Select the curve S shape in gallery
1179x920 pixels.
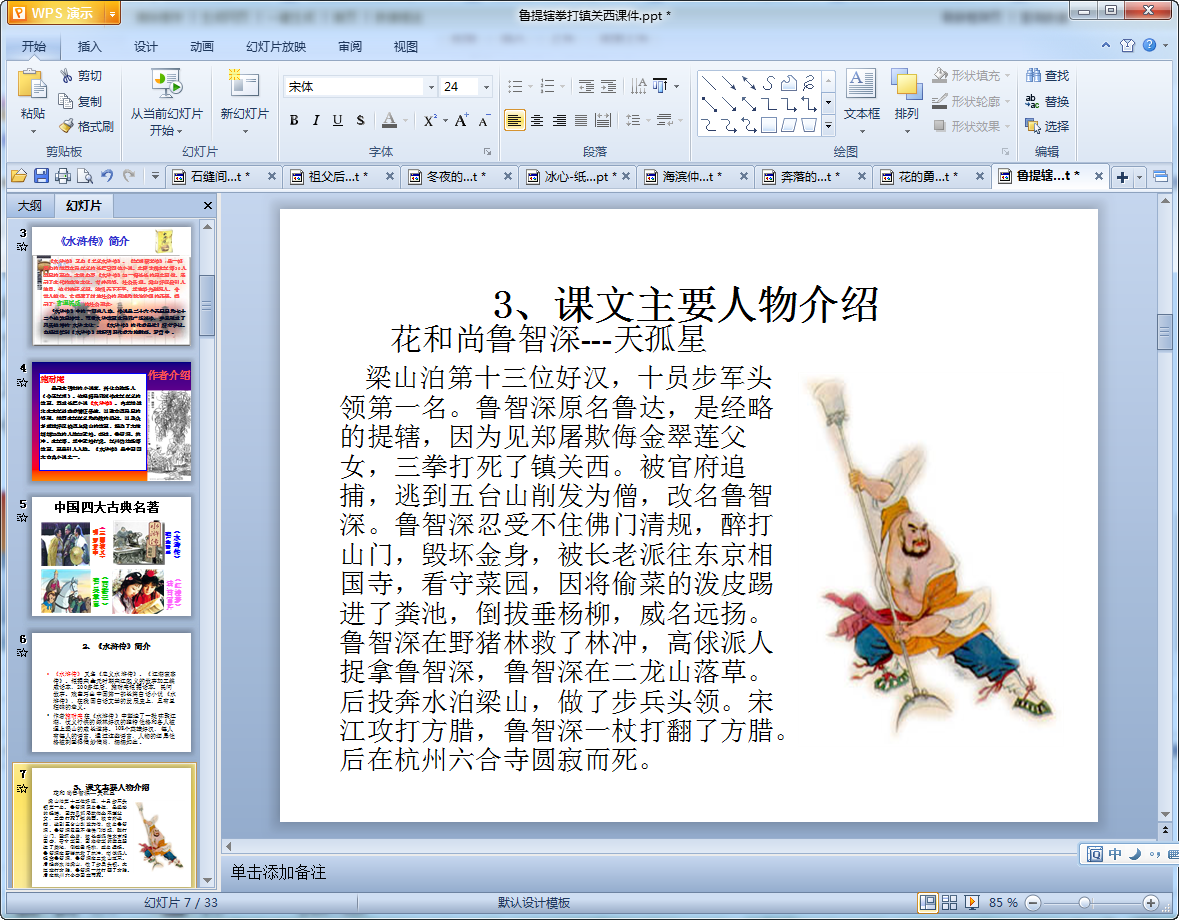768,83
